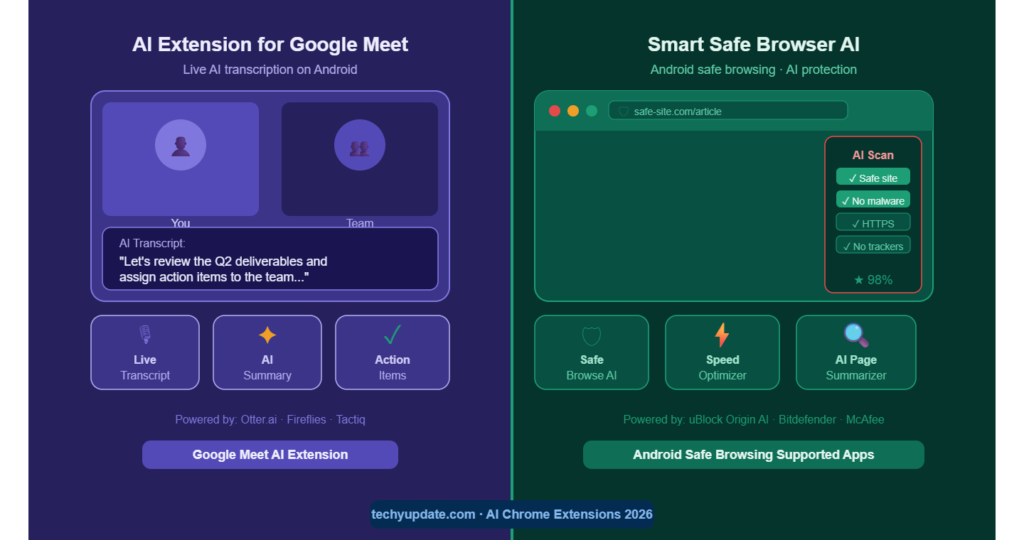
Task: Click 'Android safe browsing · AI protection' subtitle
Action: (x=753, y=69)
